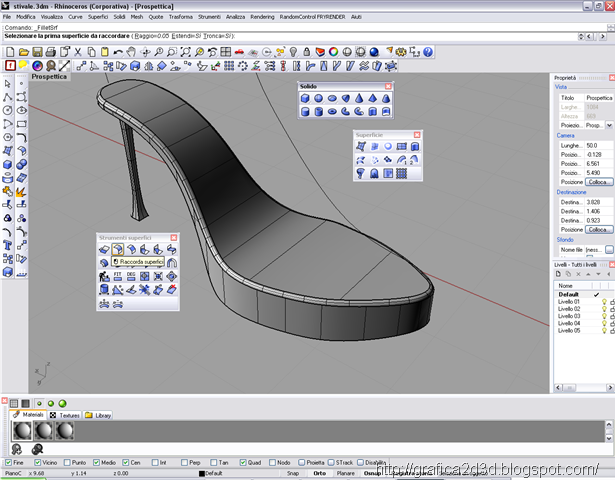The height and width of the screenshot is (480, 615).
Task: Enable the Punto osnap checkbox
Action: coord(67,463)
